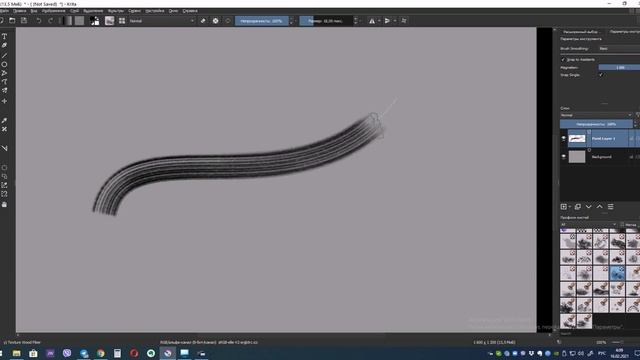Open the Настройка menu
This screenshot has width=640, height=360.
click(x=155, y=11)
